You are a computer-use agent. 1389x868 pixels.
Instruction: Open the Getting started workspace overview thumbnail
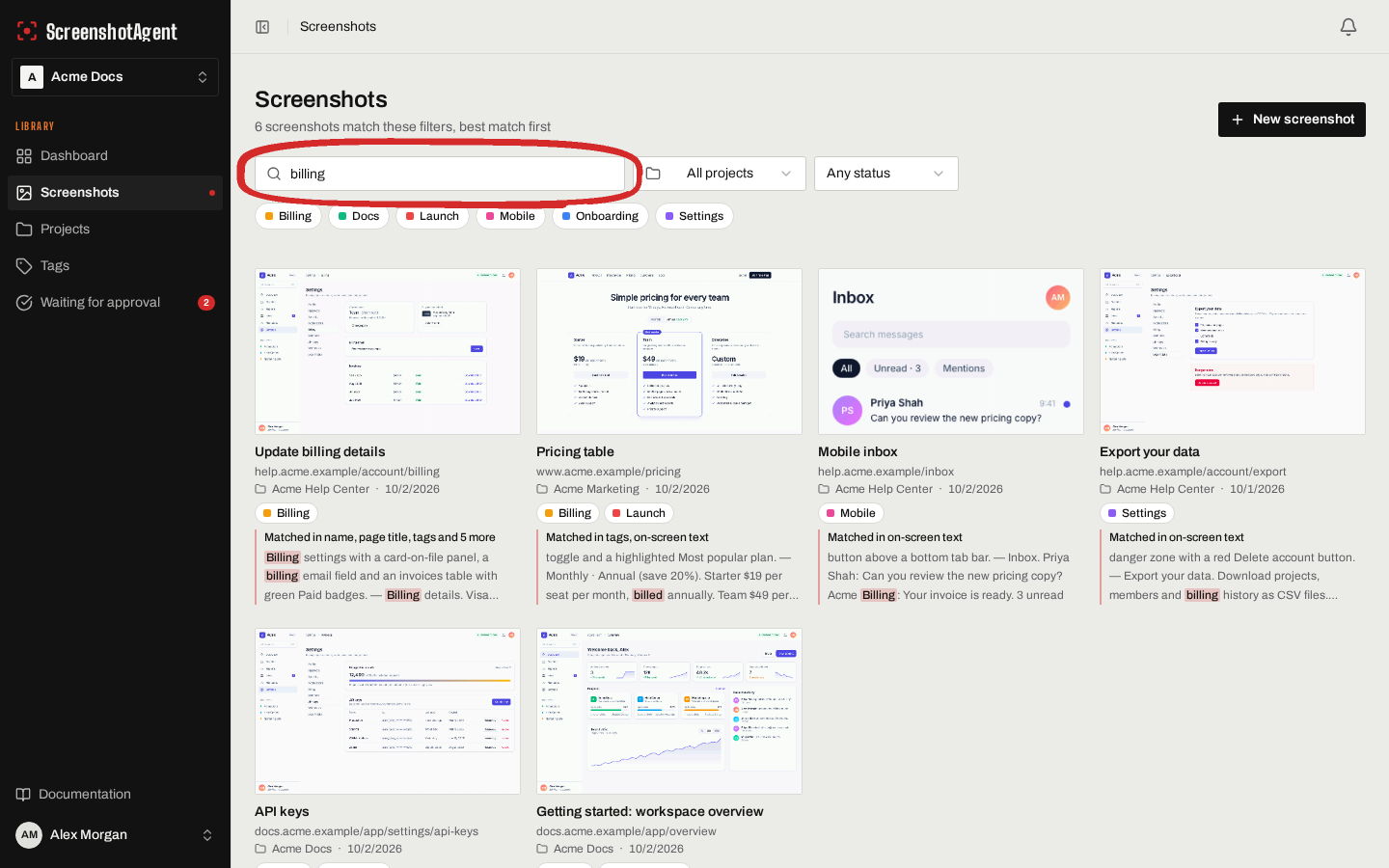point(669,711)
